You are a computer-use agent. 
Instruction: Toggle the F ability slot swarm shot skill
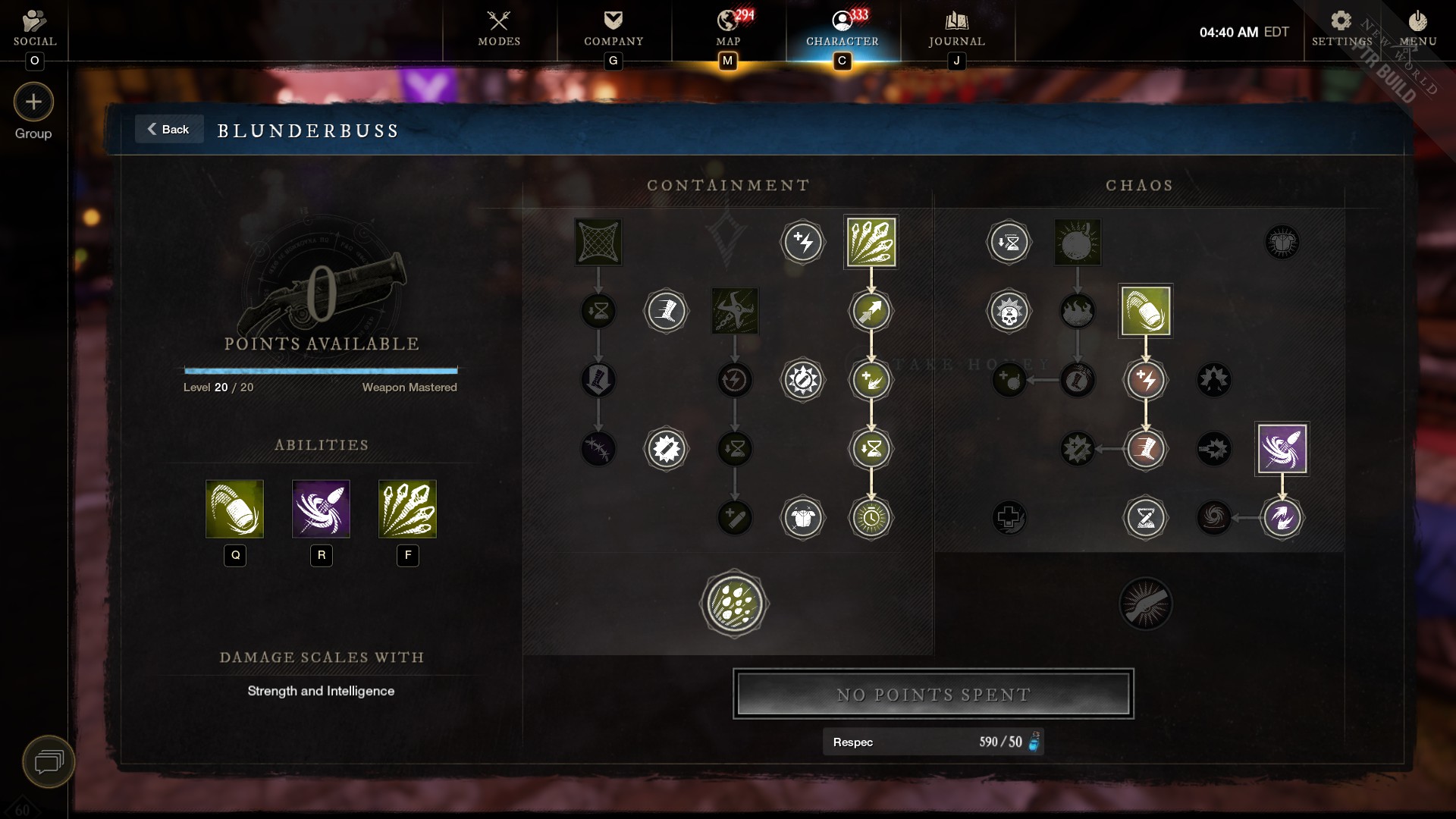click(407, 509)
